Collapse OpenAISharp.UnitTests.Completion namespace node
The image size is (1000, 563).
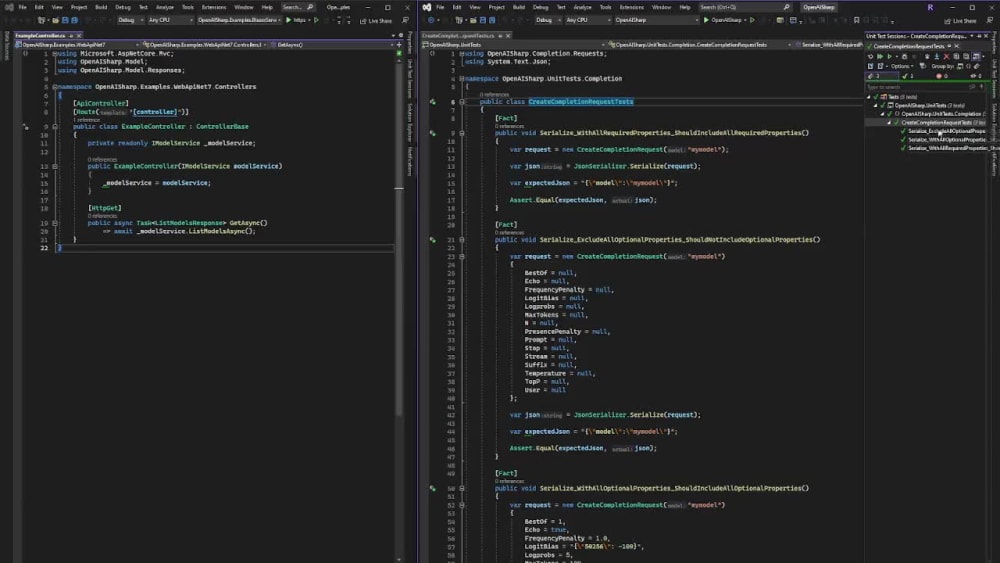click(882, 114)
